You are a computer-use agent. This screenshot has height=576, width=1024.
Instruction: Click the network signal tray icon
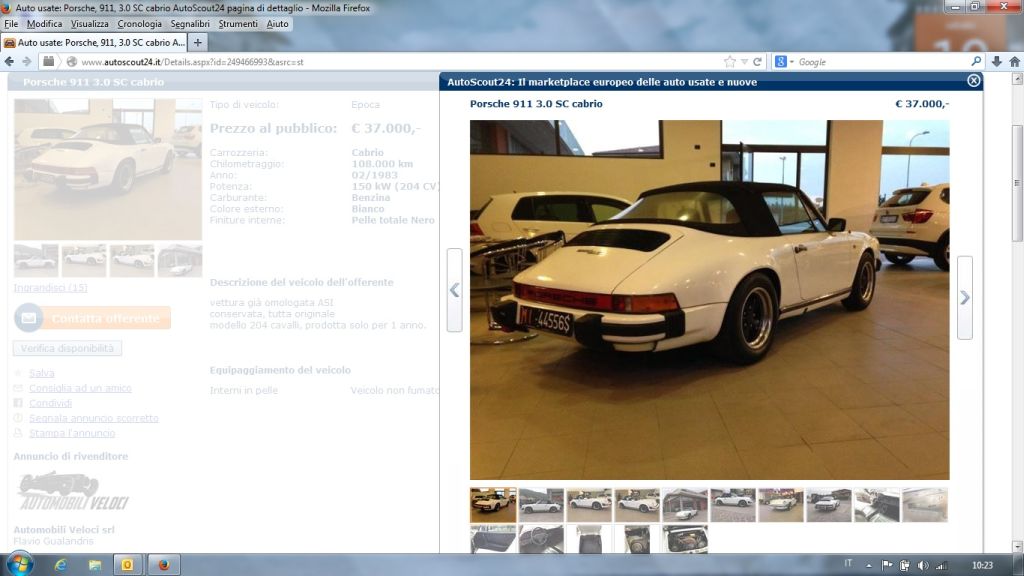pyautogui.click(x=941, y=565)
